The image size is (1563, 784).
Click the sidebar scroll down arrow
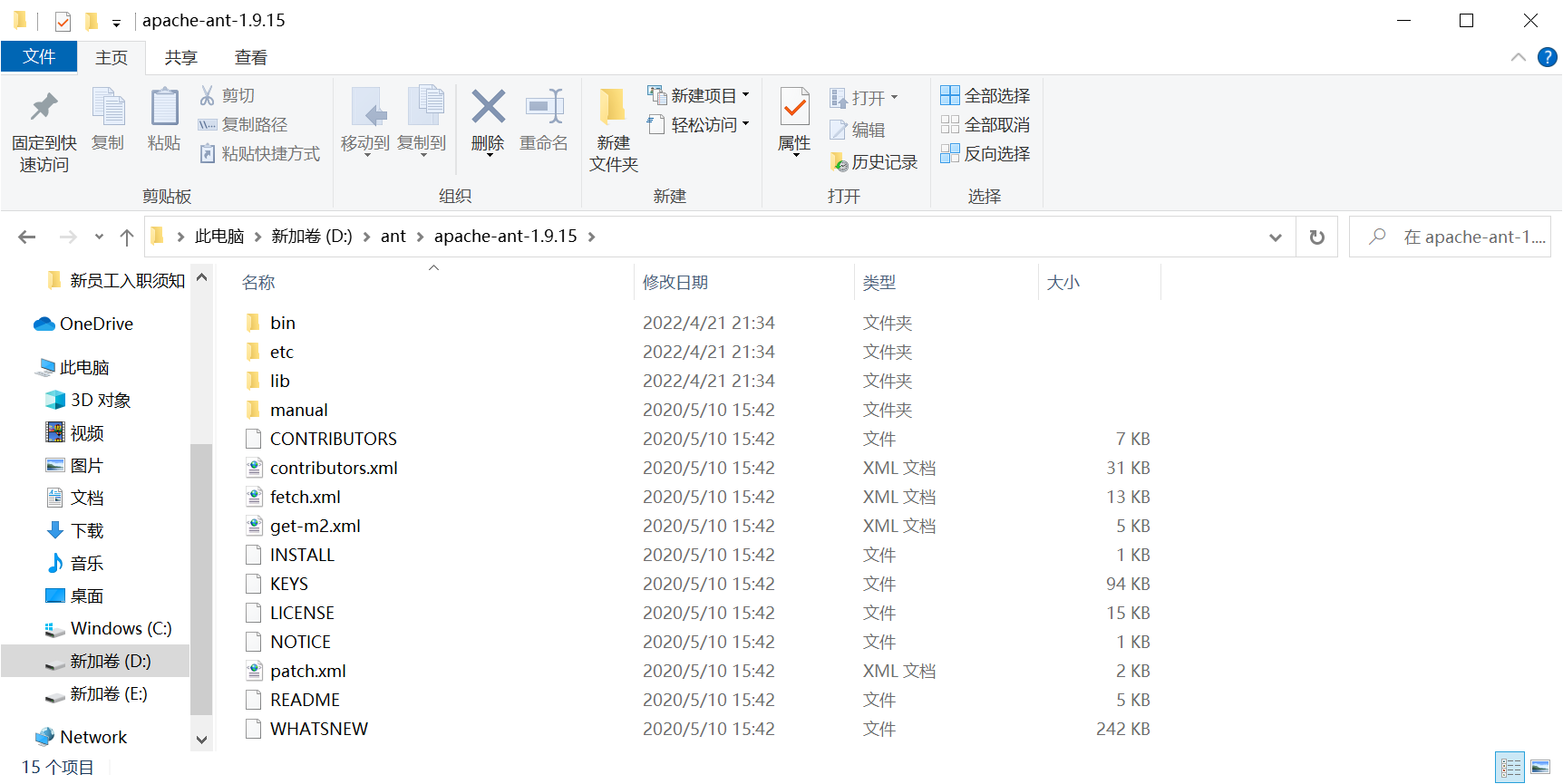(x=201, y=740)
